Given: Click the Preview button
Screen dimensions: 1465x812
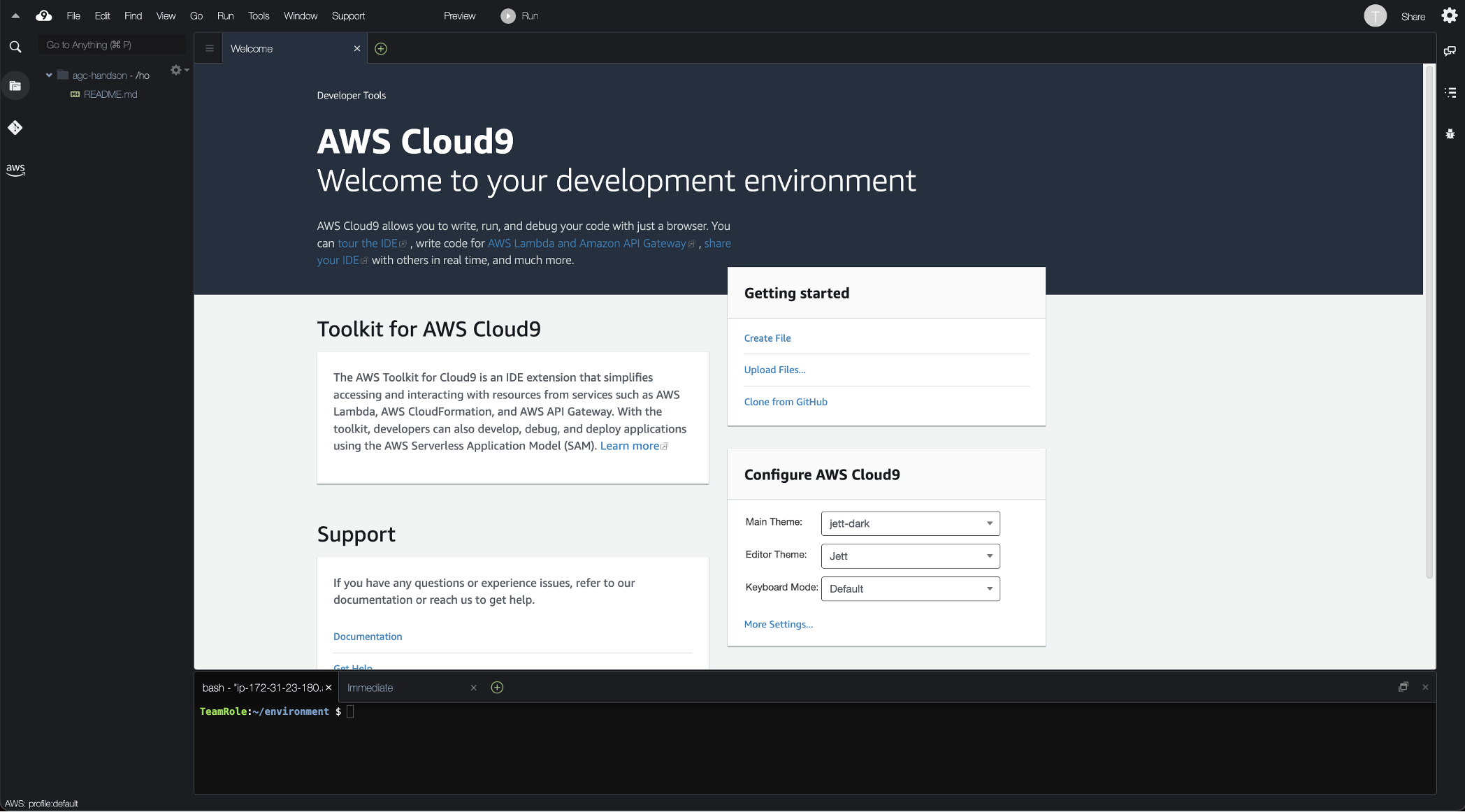Looking at the screenshot, I should click(x=459, y=15).
